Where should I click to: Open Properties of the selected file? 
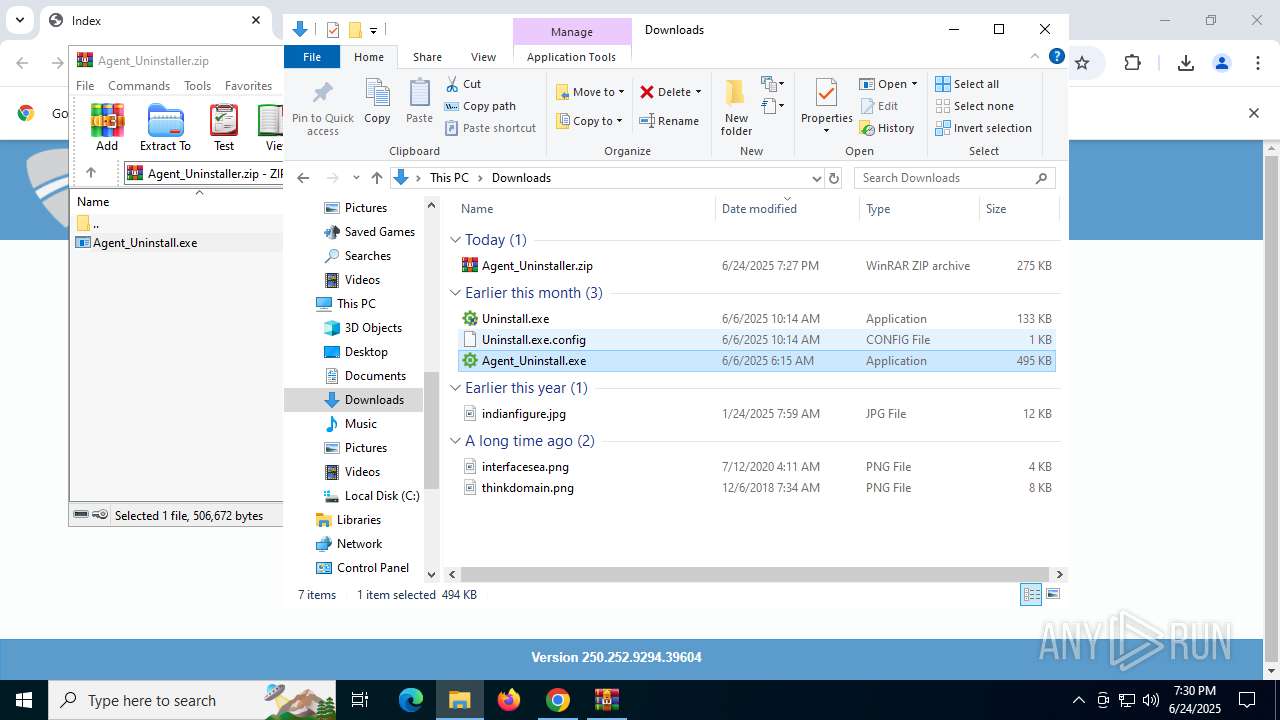826,106
